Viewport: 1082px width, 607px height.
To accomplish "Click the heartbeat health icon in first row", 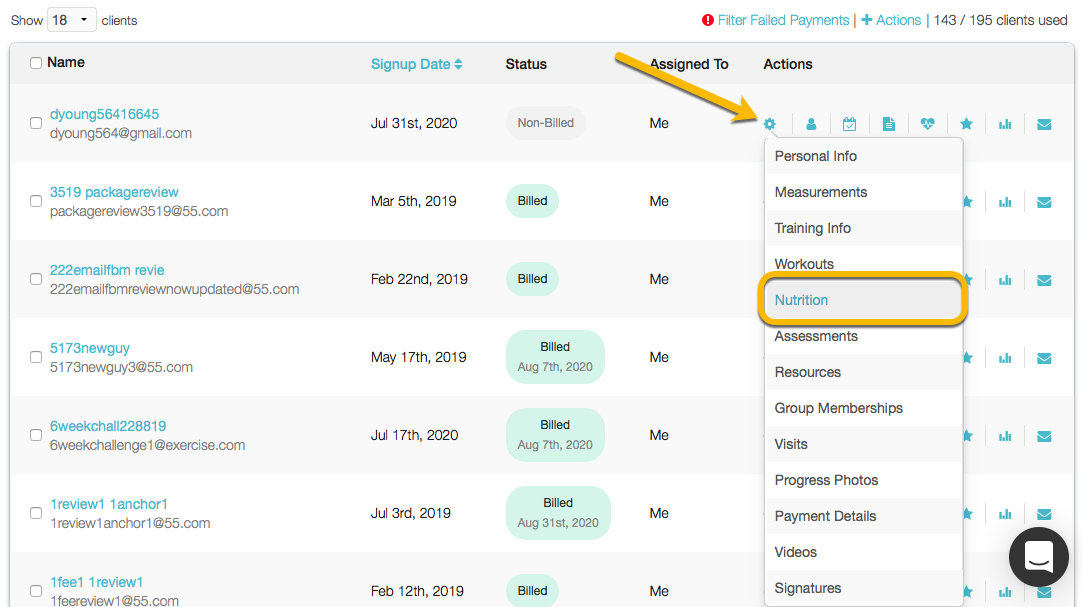I will (927, 124).
